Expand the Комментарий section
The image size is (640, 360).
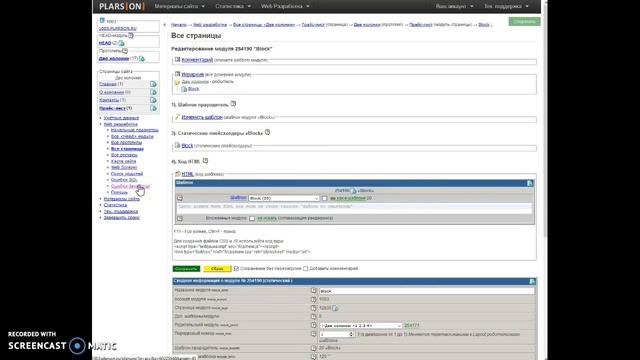pos(197,60)
